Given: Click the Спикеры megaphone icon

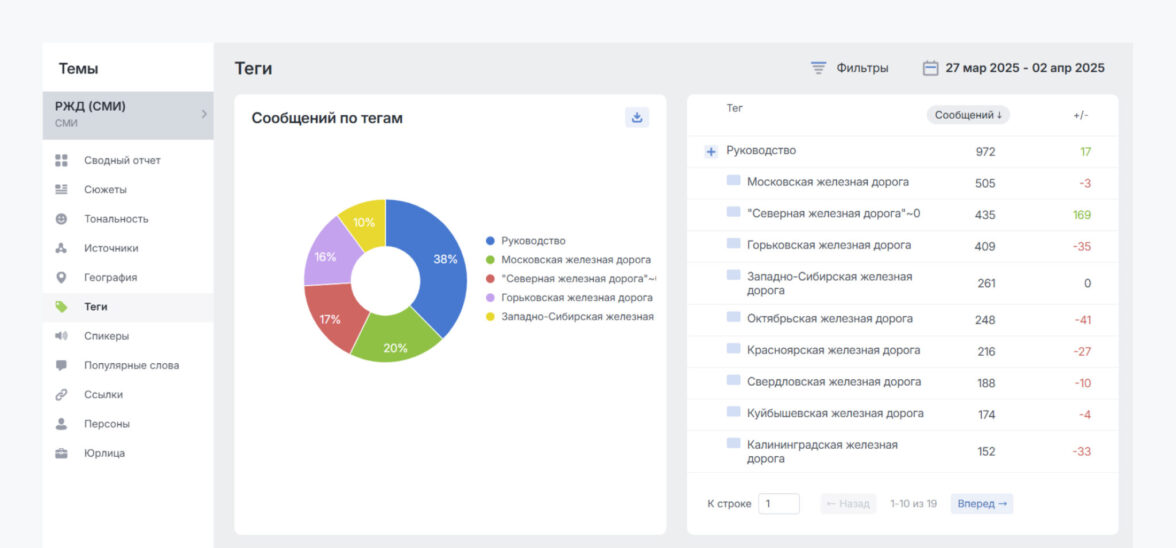Looking at the screenshot, I should click(62, 336).
